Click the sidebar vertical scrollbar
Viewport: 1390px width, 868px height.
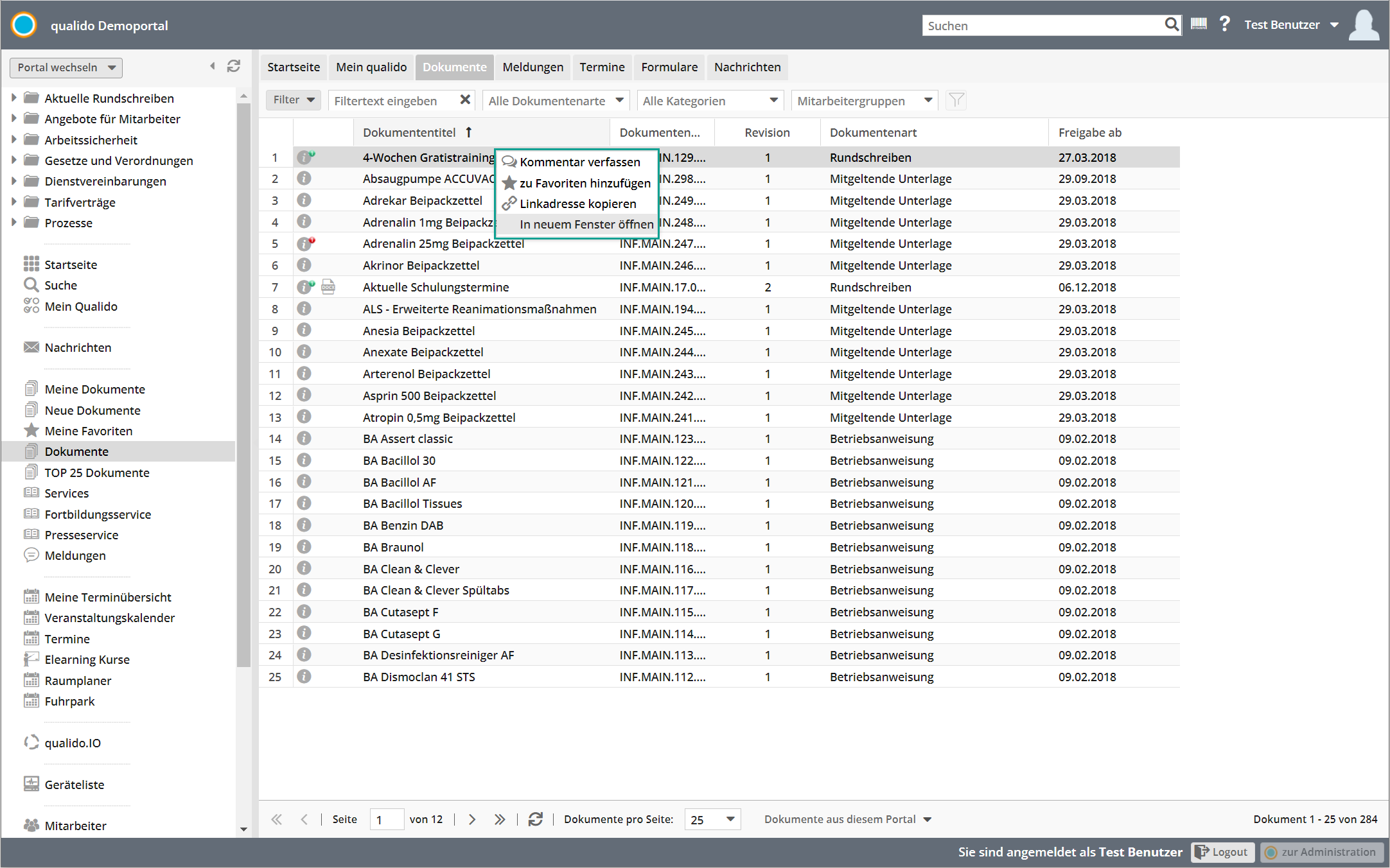pos(243,385)
